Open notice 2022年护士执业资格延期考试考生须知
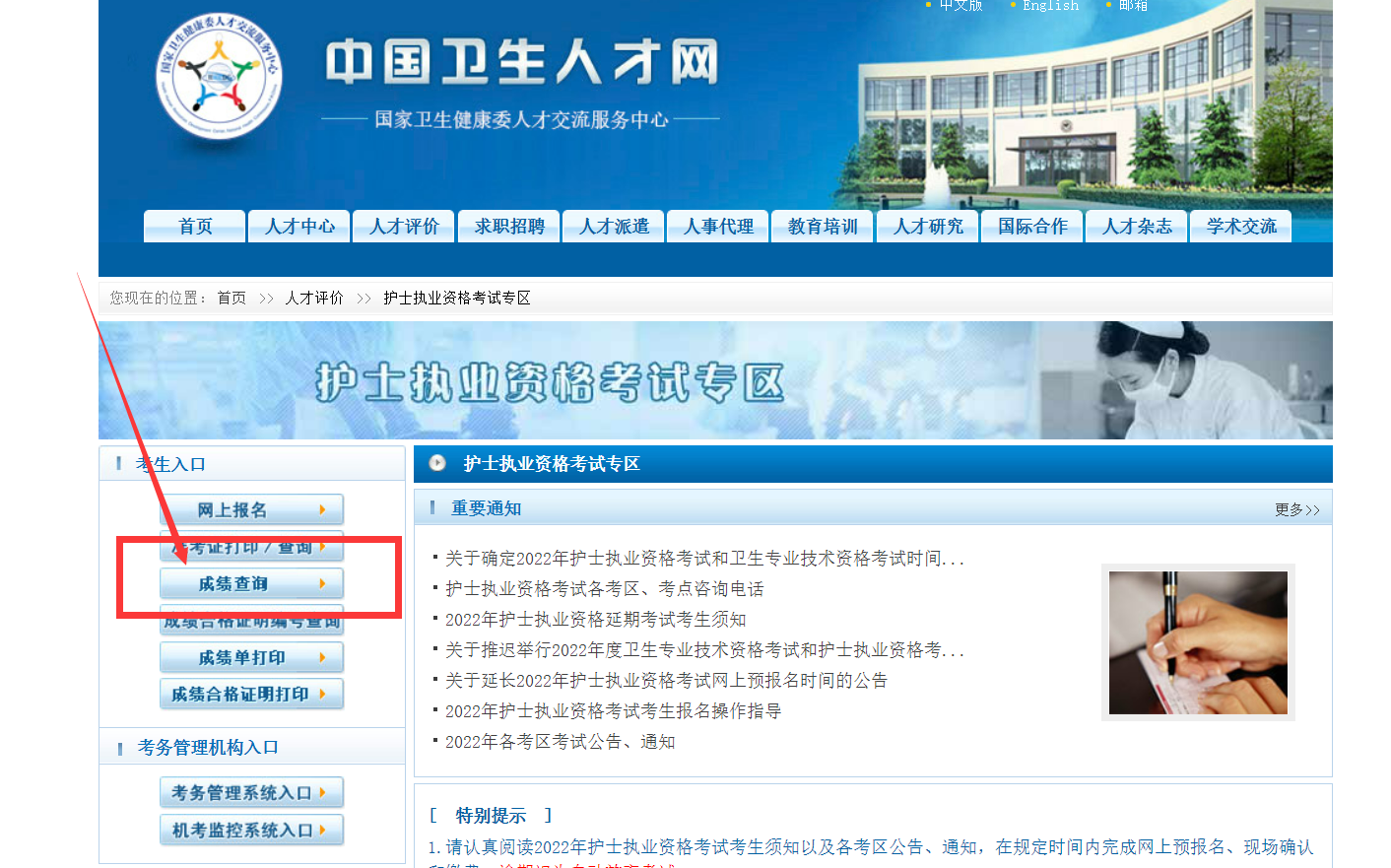The width and height of the screenshot is (1391, 868). coord(595,620)
